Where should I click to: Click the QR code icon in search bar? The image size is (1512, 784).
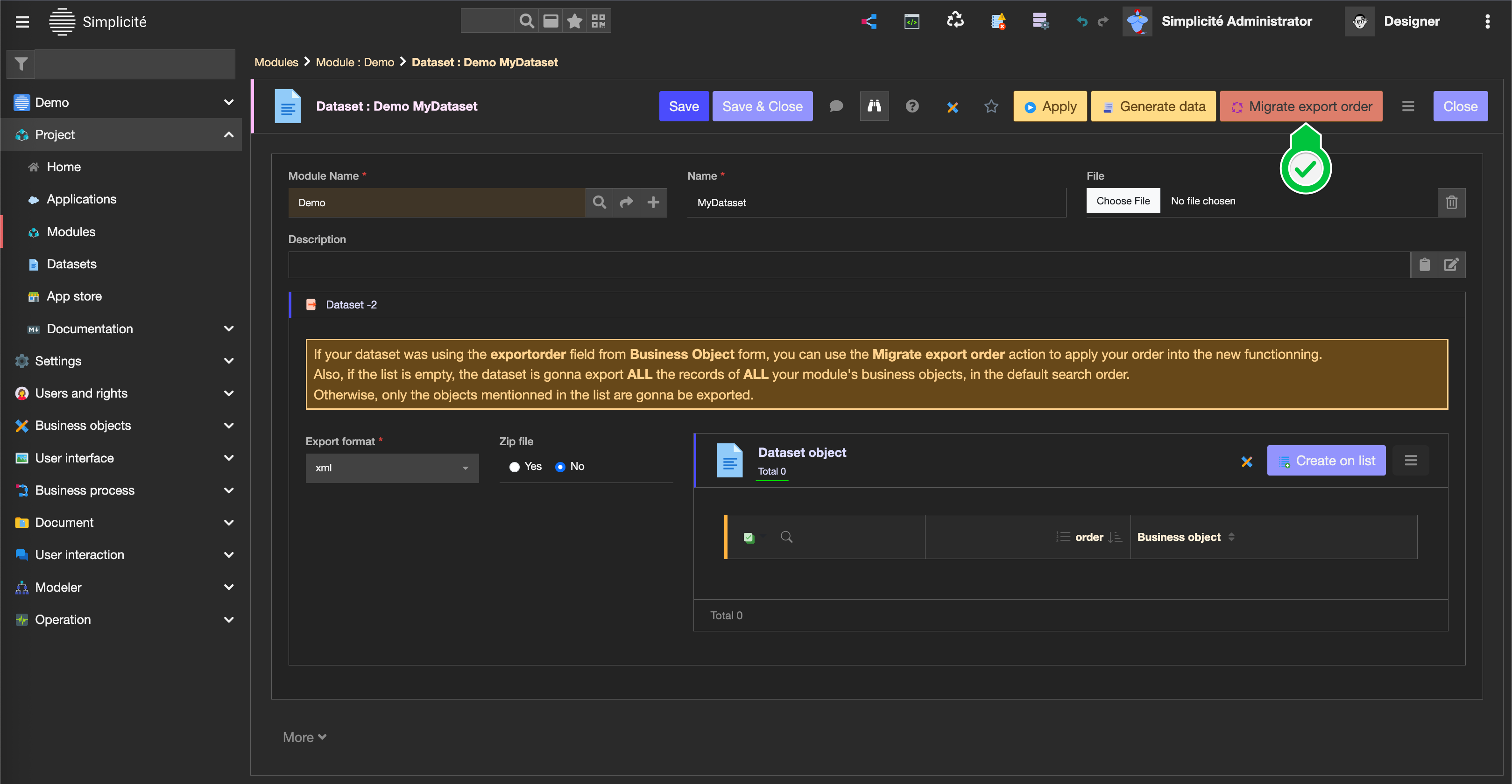coord(598,21)
